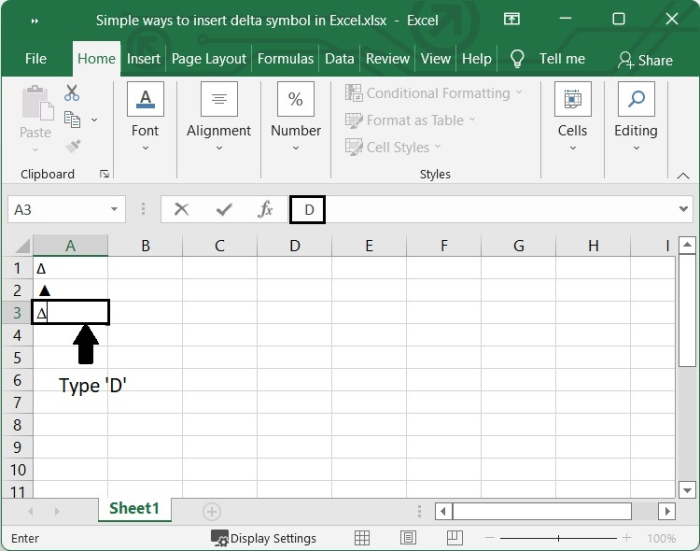Add a new sheet with plus icon
Image resolution: width=700 pixels, height=551 pixels.
coord(212,512)
